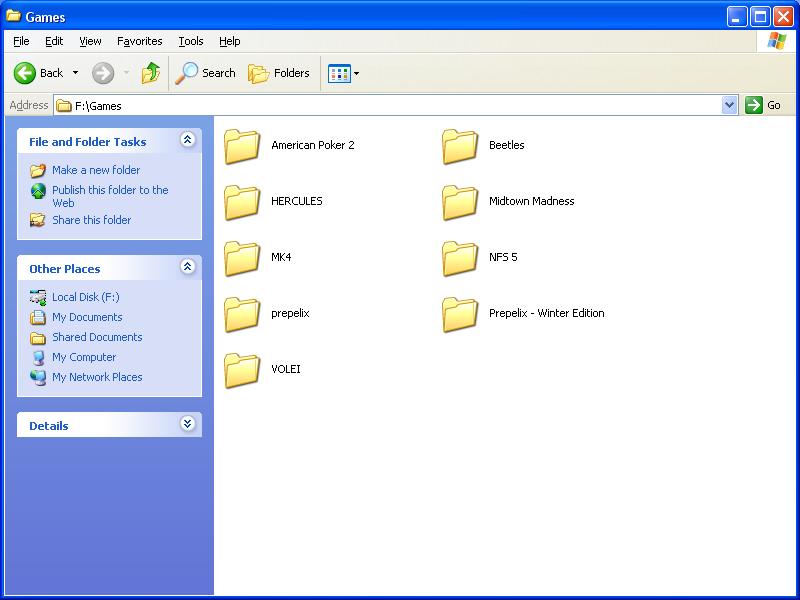Click the new folder icon beside Make a new folder
This screenshot has width=800, height=600.
click(x=38, y=170)
